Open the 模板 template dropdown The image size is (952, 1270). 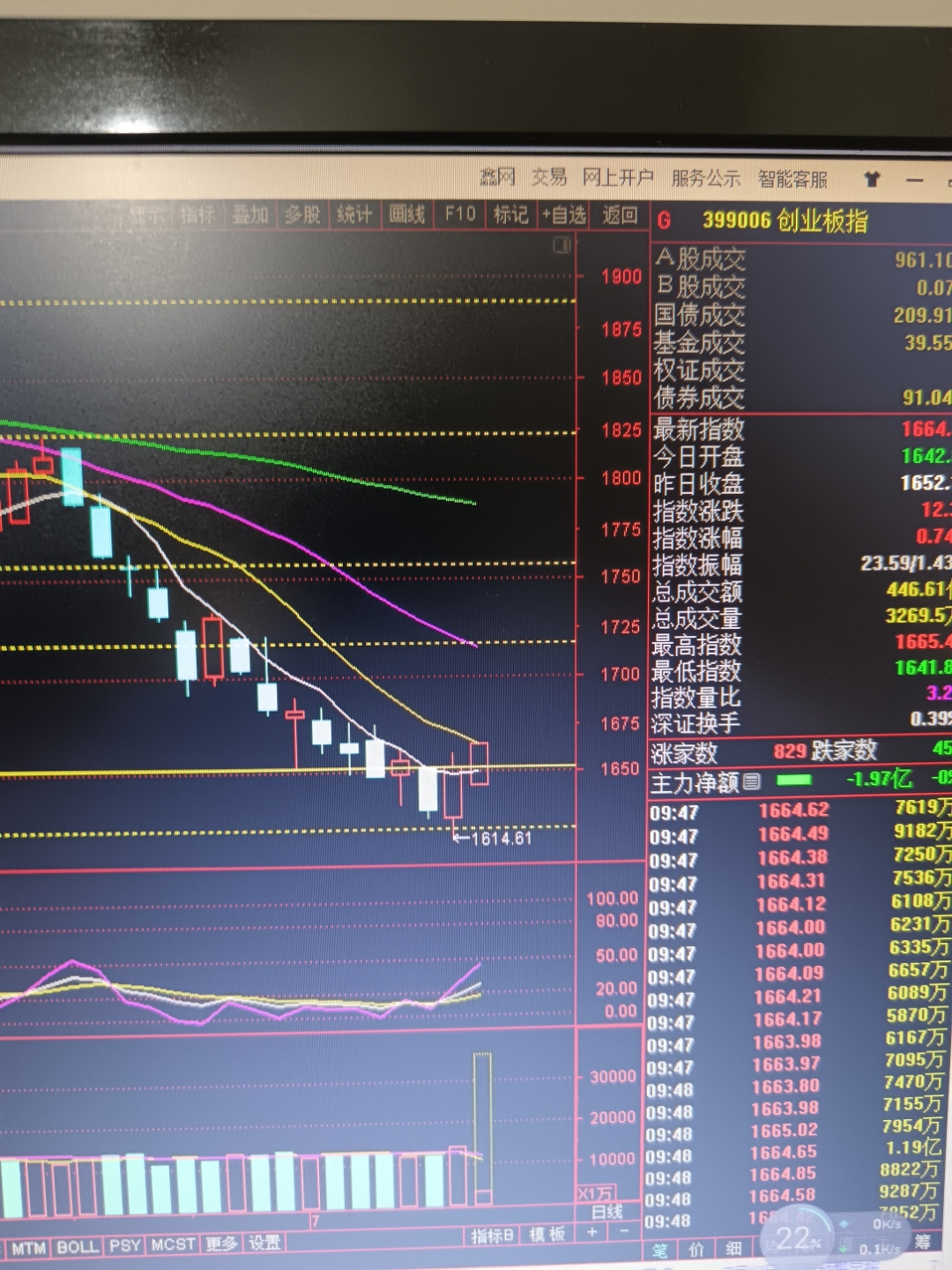pyautogui.click(x=547, y=1235)
